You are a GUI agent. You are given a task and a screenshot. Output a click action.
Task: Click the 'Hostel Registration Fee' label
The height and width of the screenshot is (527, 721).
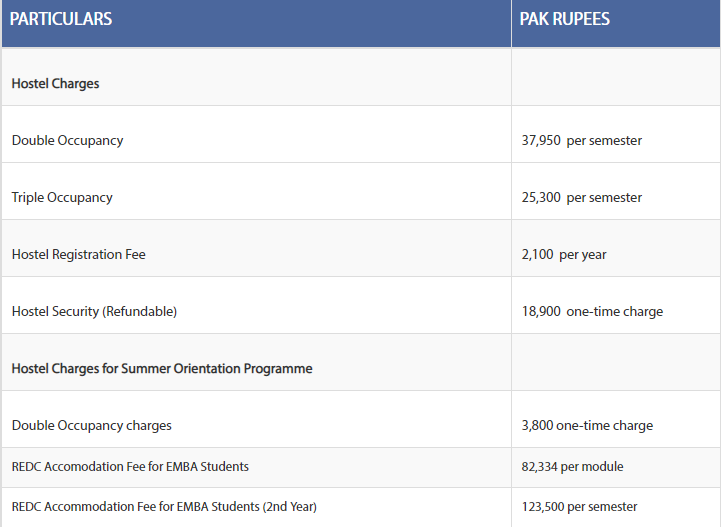tap(79, 254)
